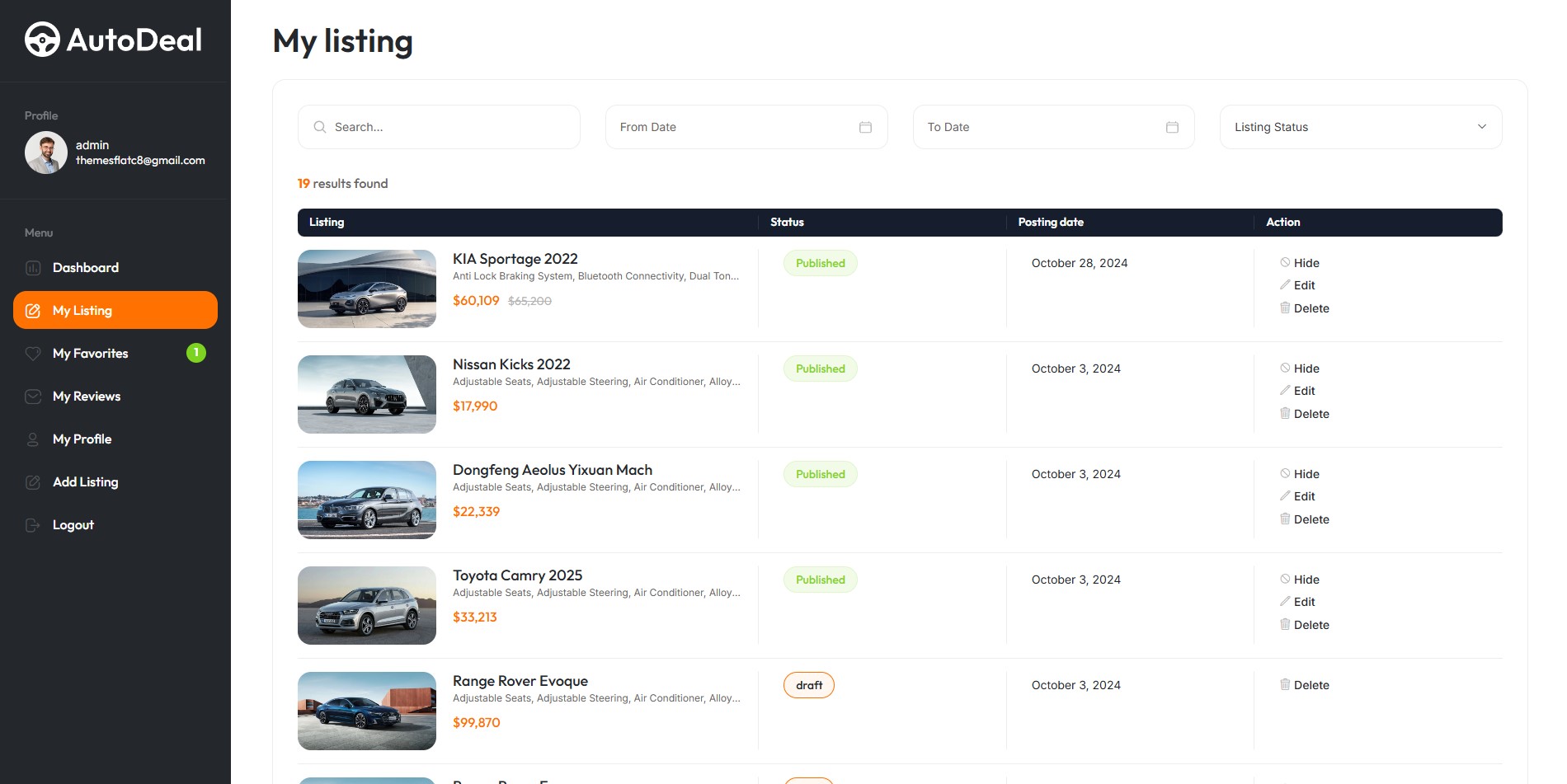Click Logout in the sidebar

point(115,525)
